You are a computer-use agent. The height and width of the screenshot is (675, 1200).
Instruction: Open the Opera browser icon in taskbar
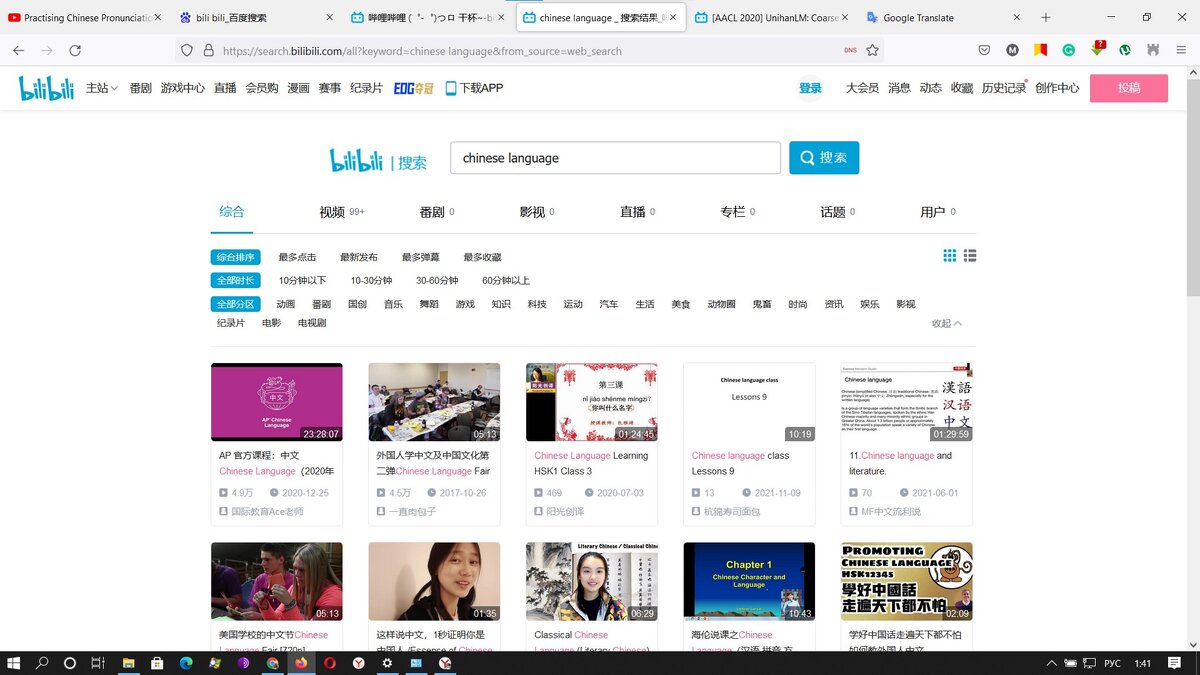tap(329, 663)
